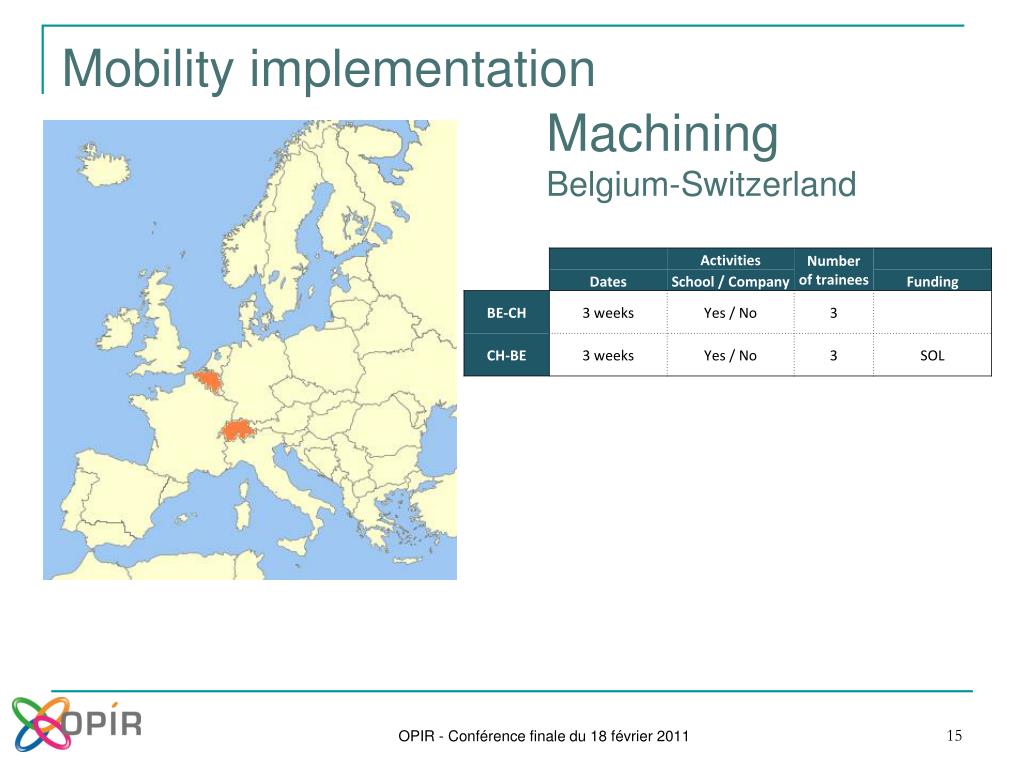Image resolution: width=1024 pixels, height=768 pixels.
Task: Click the Europe map image
Action: [249, 349]
